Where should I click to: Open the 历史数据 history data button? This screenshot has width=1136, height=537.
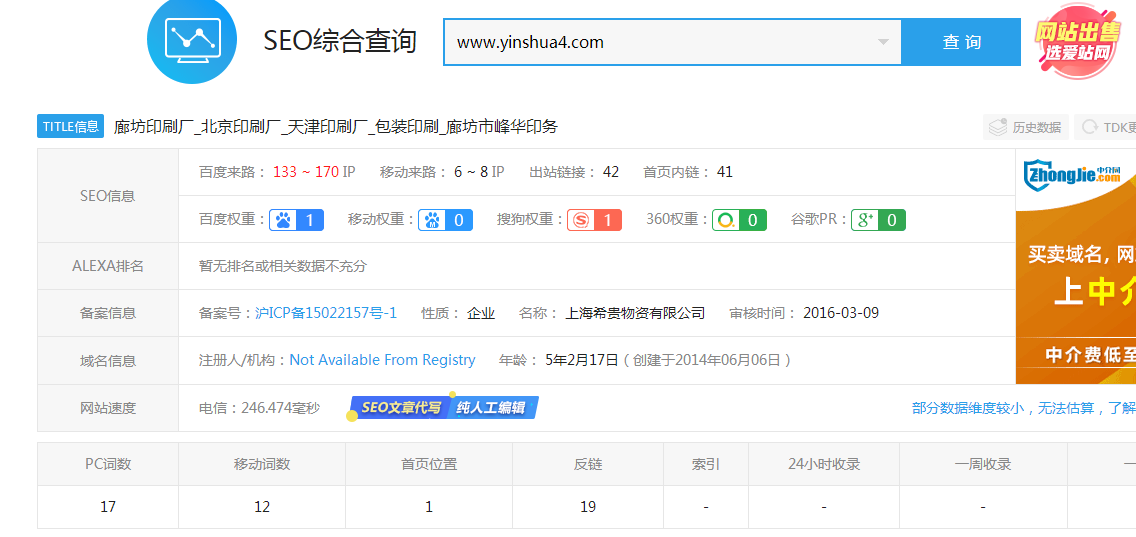1025,127
